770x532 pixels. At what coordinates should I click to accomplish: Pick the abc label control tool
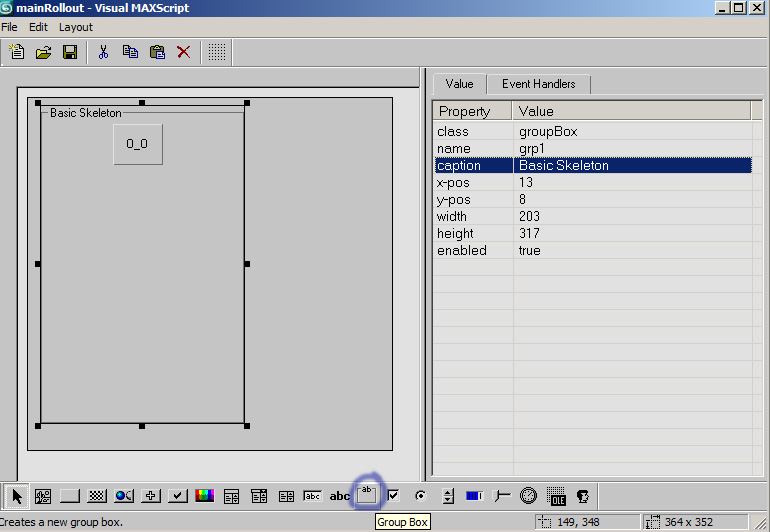coord(339,496)
